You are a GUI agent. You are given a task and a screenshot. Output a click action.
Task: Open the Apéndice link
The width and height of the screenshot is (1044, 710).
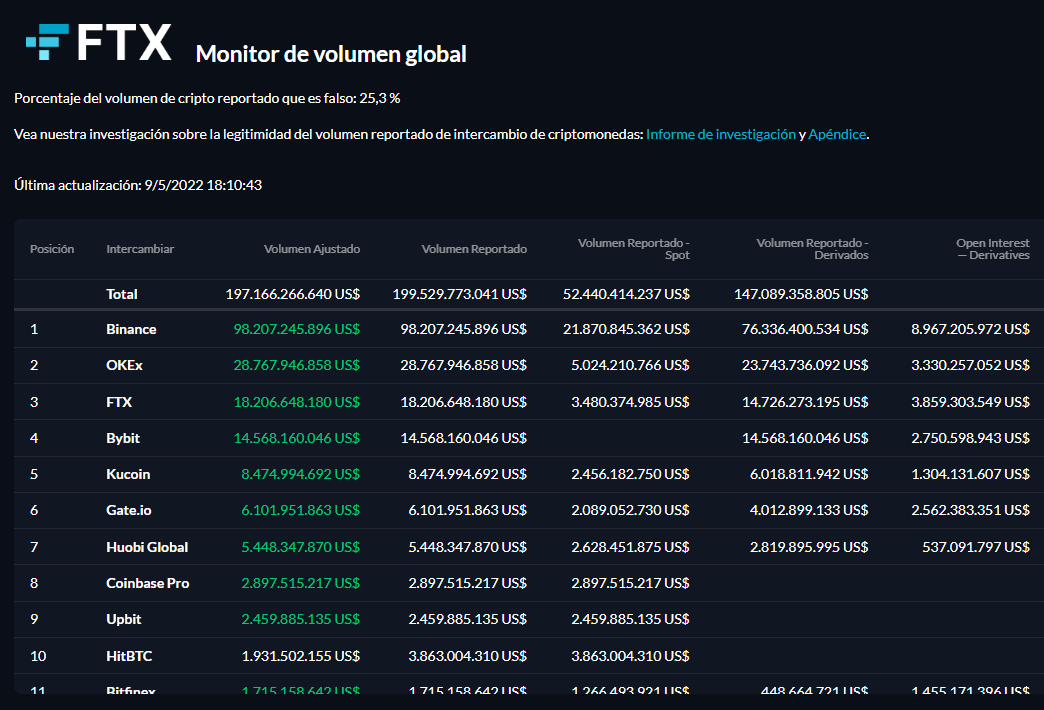(837, 135)
